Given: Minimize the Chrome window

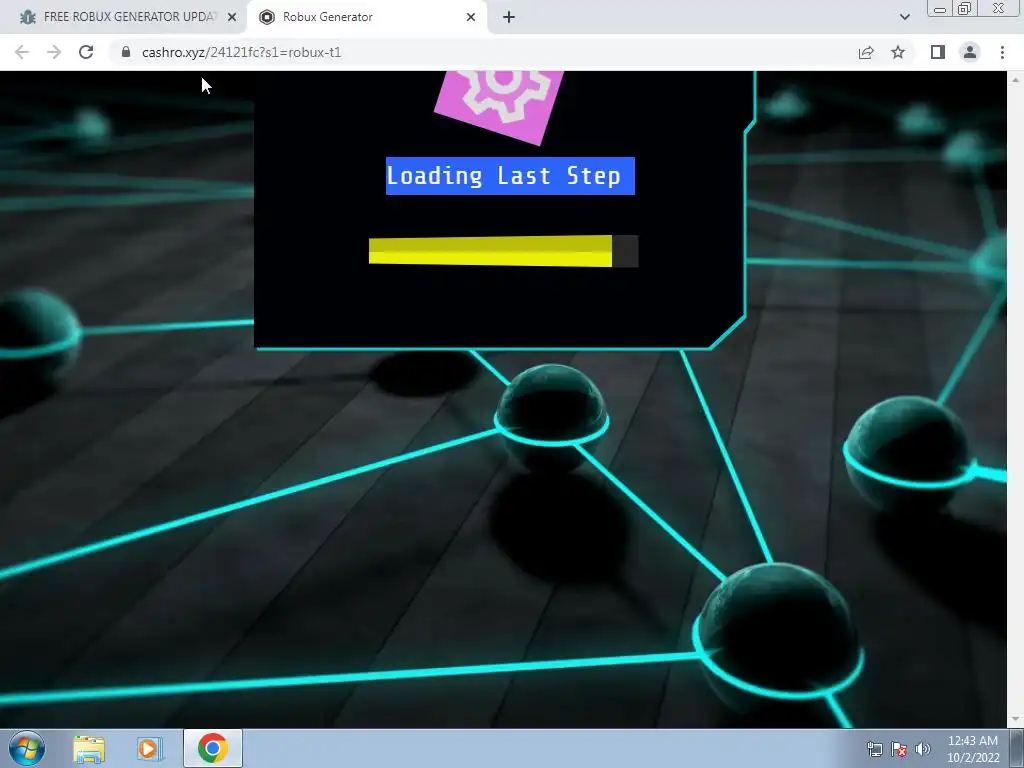Looking at the screenshot, I should point(940,9).
